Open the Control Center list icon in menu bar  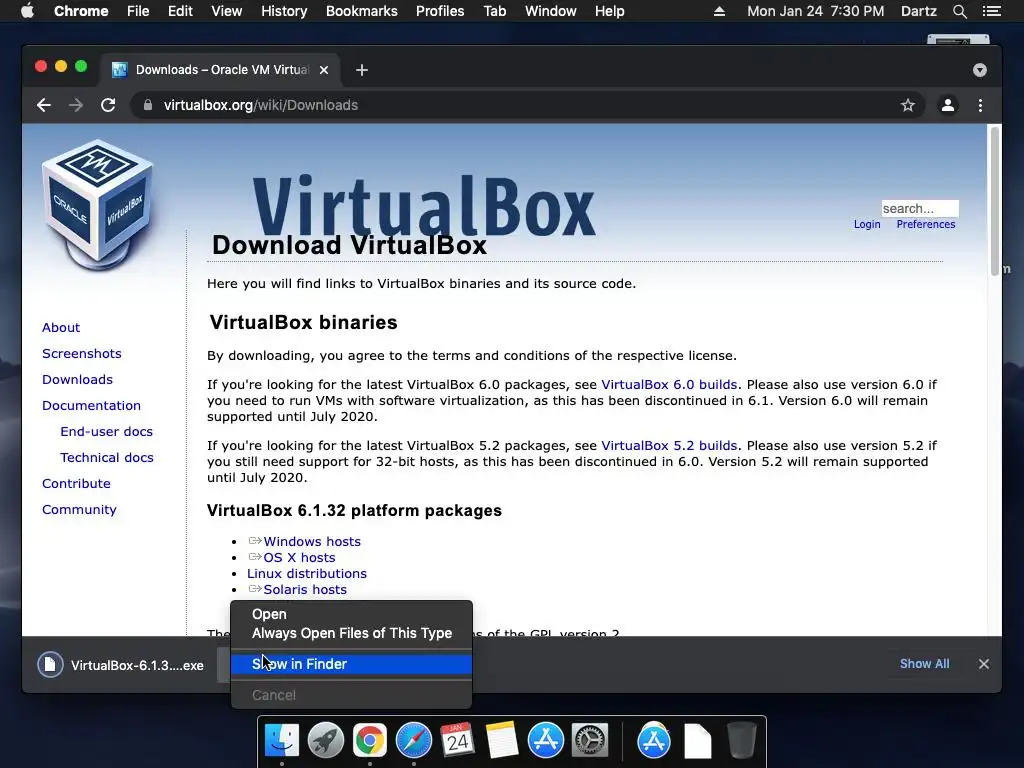991,11
